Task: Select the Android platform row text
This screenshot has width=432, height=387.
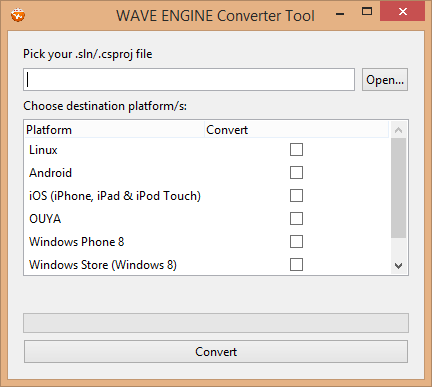Action: (50, 173)
